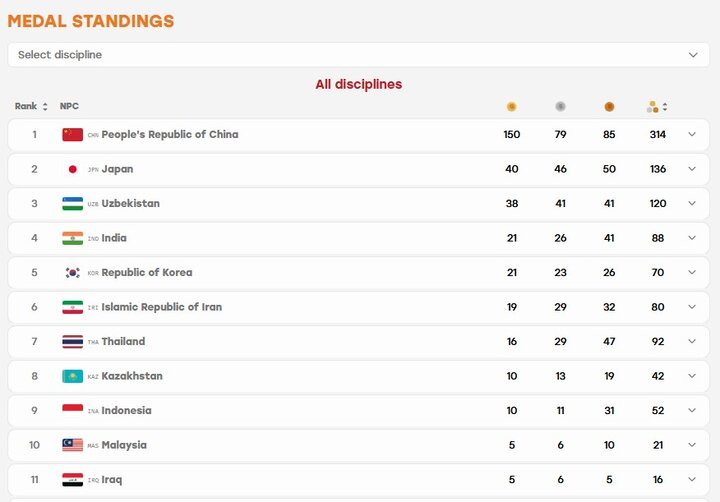The width and height of the screenshot is (720, 502).
Task: Click the NPC column header
Action: click(x=69, y=106)
